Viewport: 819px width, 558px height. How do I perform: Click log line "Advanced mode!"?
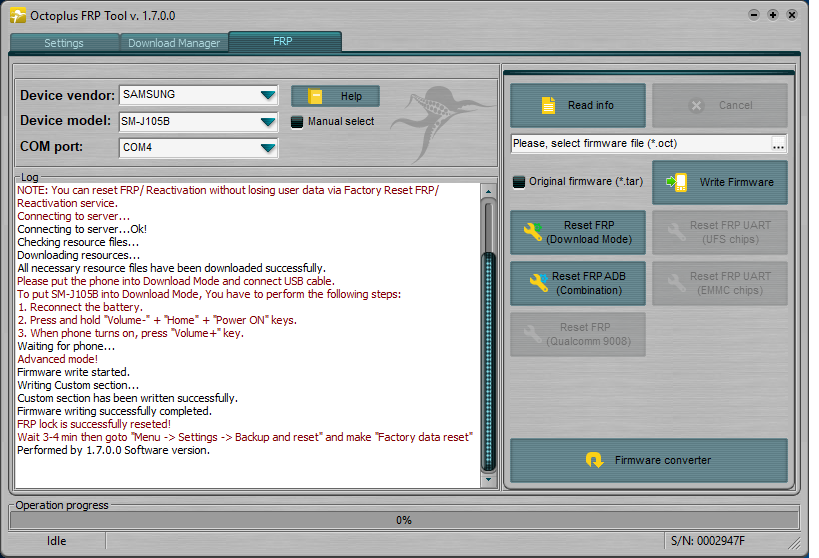pos(57,359)
